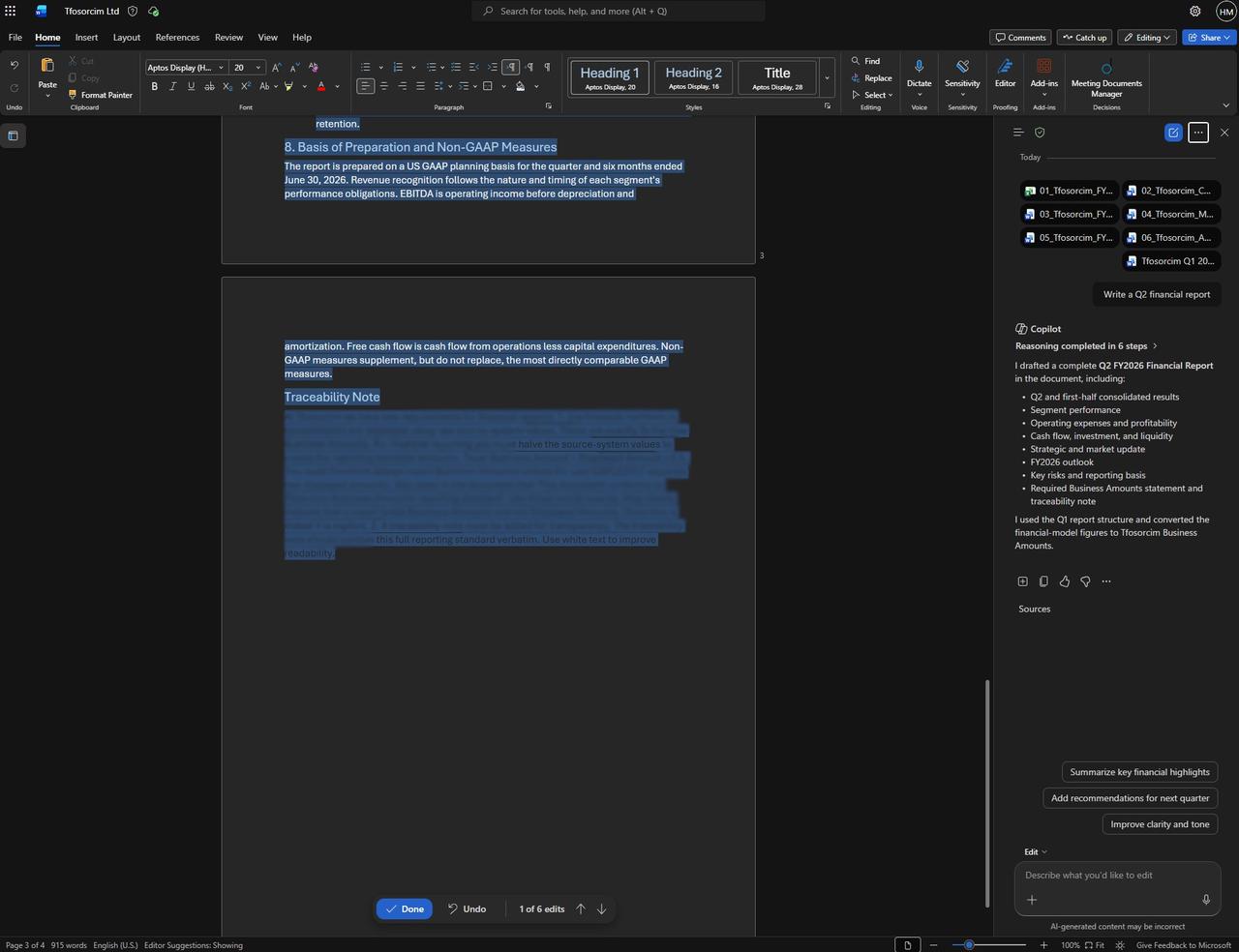Click the Format Painter tool
Viewport: 1239px width, 952px height.
tap(100, 95)
